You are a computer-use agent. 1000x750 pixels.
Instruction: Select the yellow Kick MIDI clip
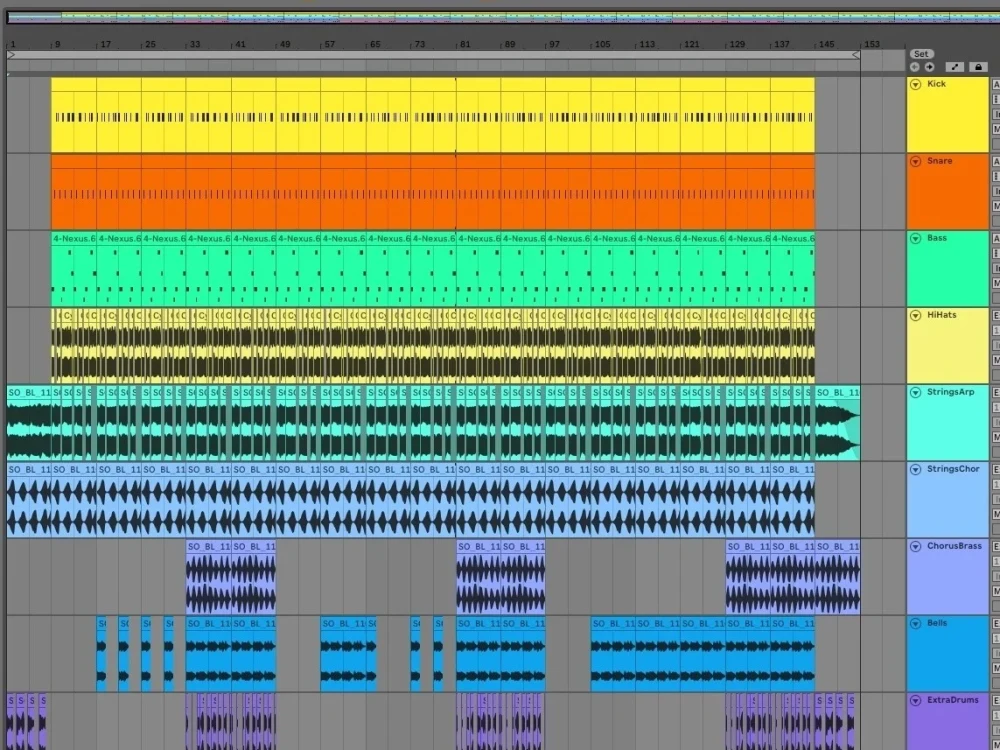click(433, 115)
